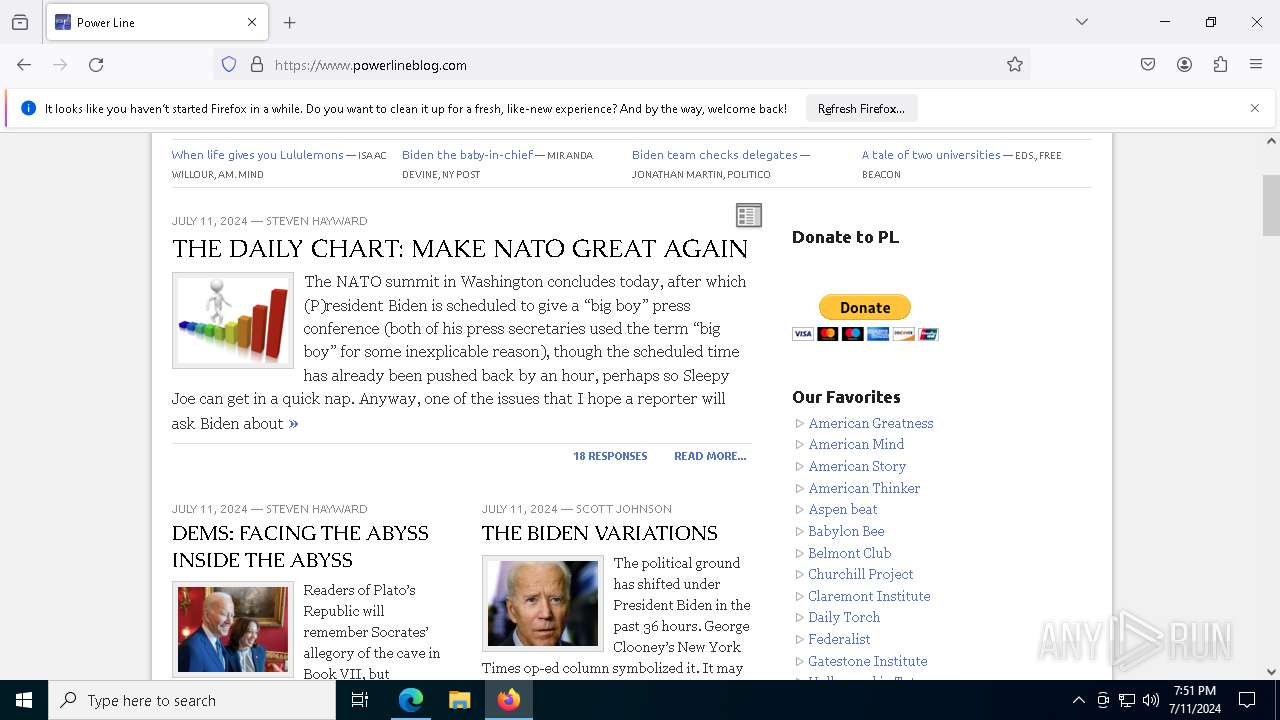Image resolution: width=1280 pixels, height=720 pixels.
Task: Open volume control tray icon
Action: (1151, 700)
